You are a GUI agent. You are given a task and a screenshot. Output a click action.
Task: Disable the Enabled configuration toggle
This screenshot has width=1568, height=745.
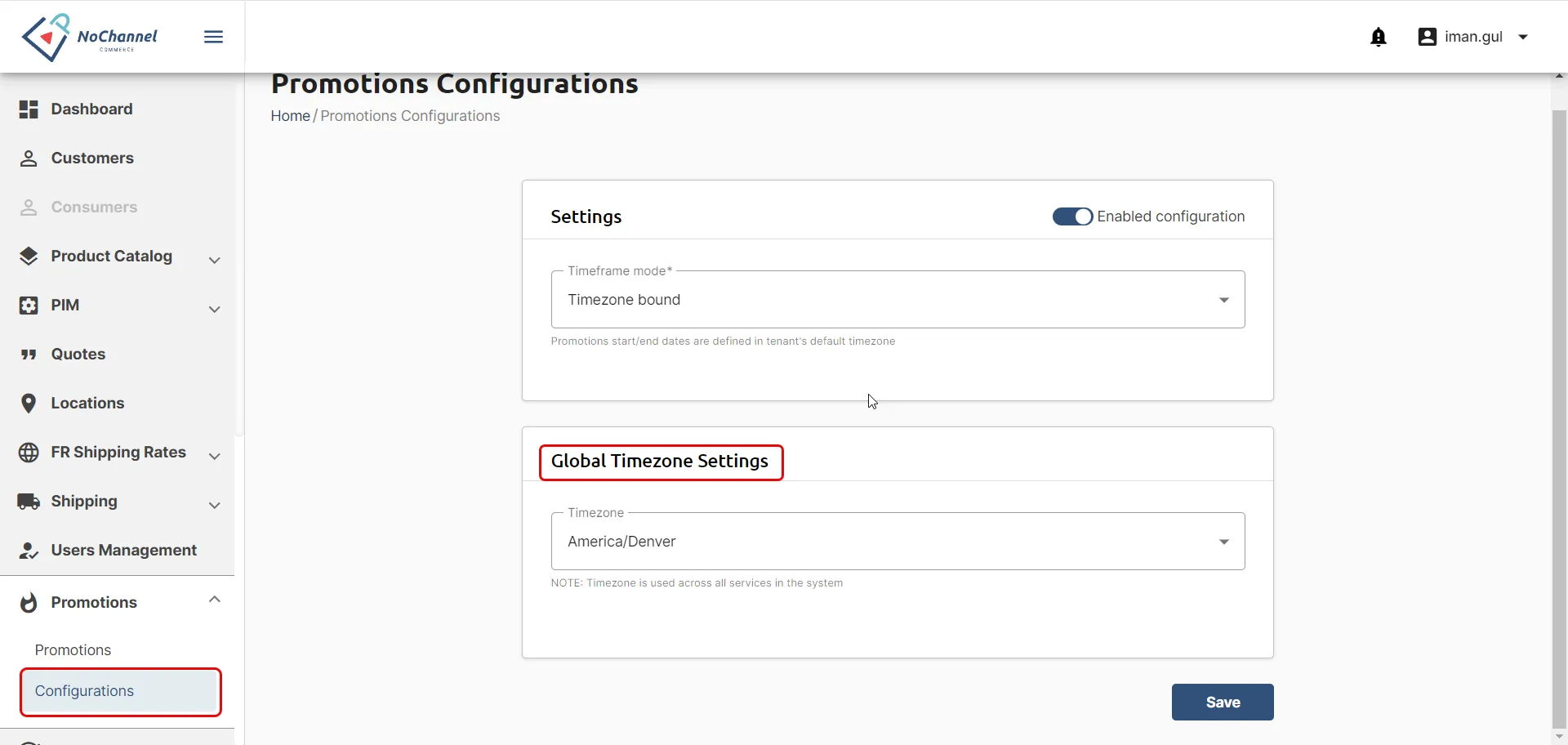click(1072, 216)
